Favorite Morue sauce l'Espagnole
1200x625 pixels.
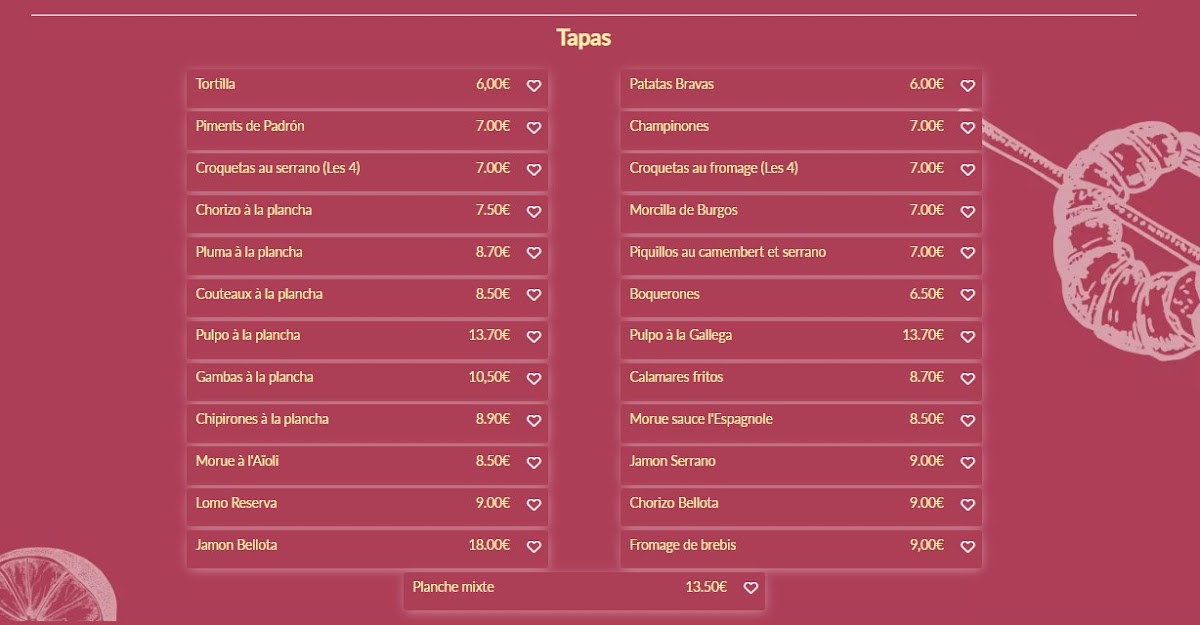point(968,421)
